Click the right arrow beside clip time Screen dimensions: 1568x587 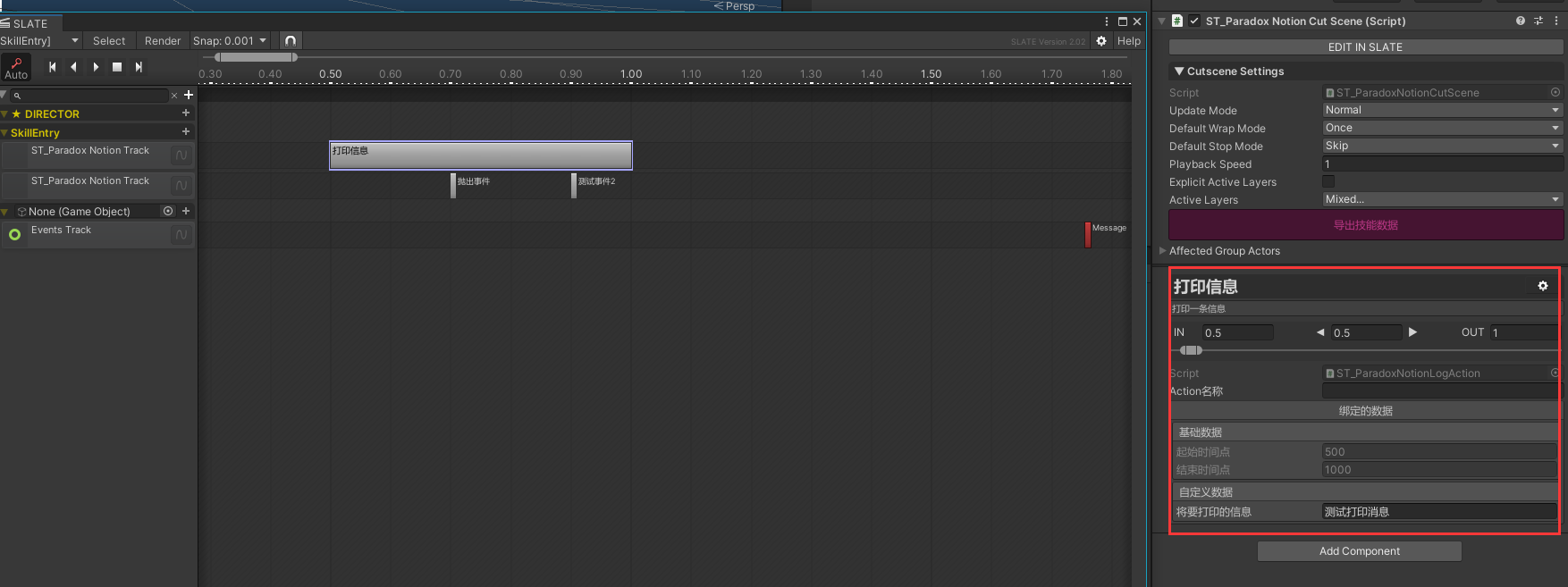(x=1413, y=332)
